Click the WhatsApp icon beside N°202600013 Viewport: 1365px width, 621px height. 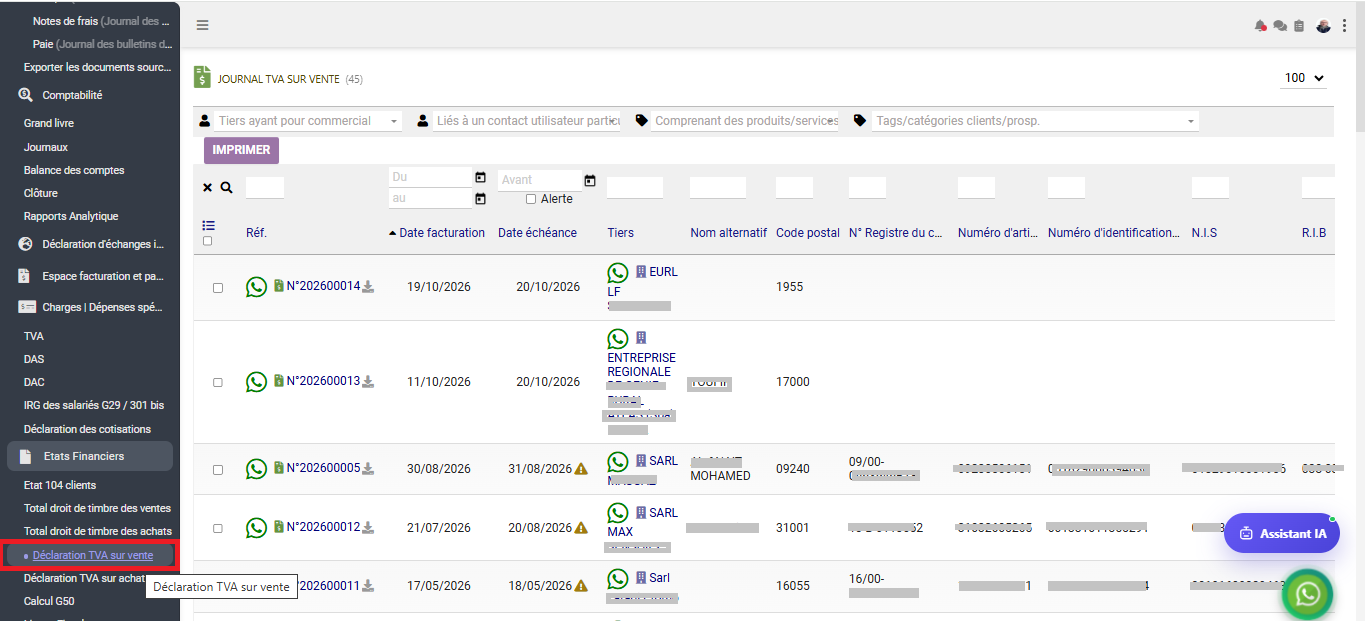257,382
